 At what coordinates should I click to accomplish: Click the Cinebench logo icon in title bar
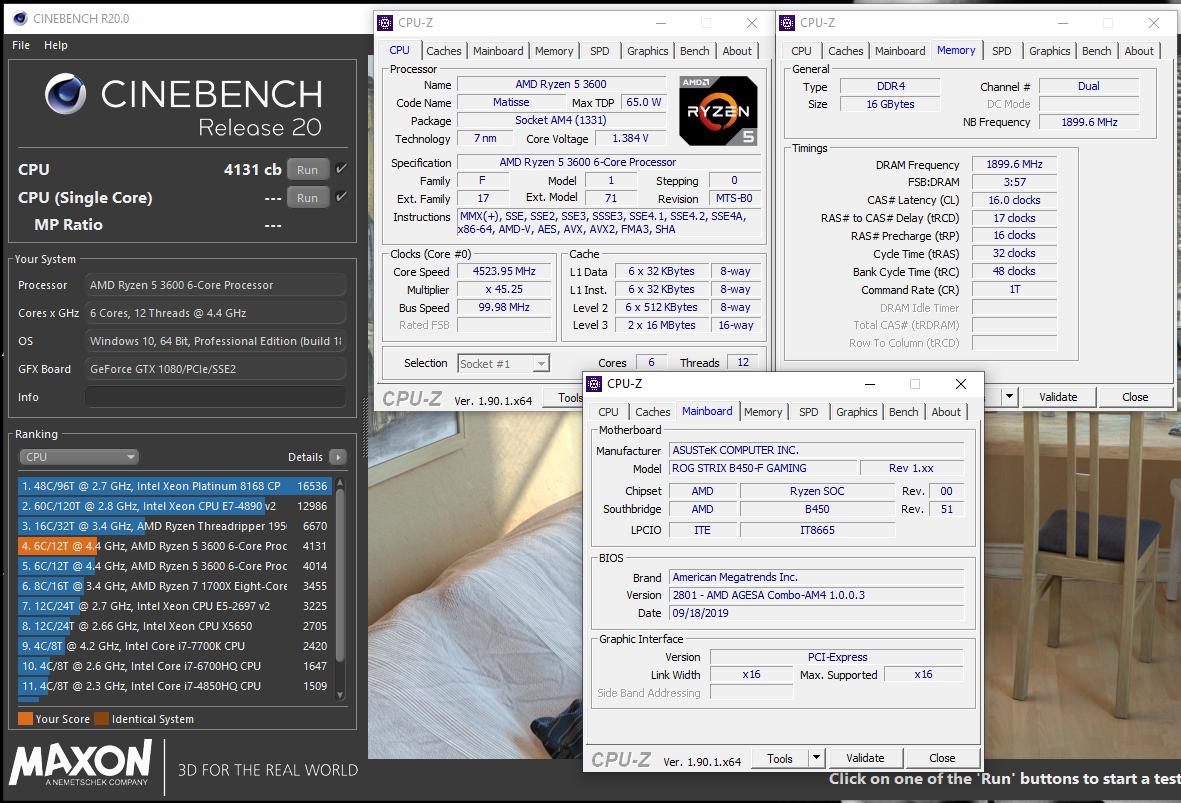pos(20,18)
